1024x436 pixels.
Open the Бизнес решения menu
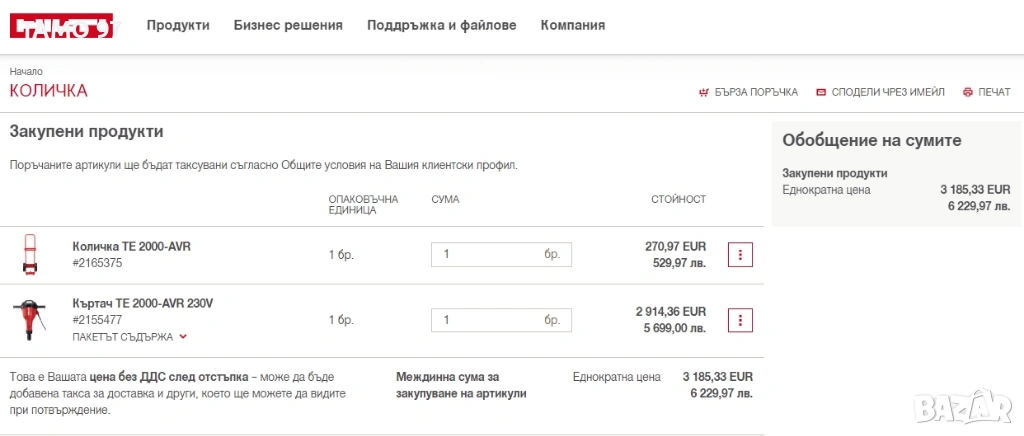tap(288, 25)
